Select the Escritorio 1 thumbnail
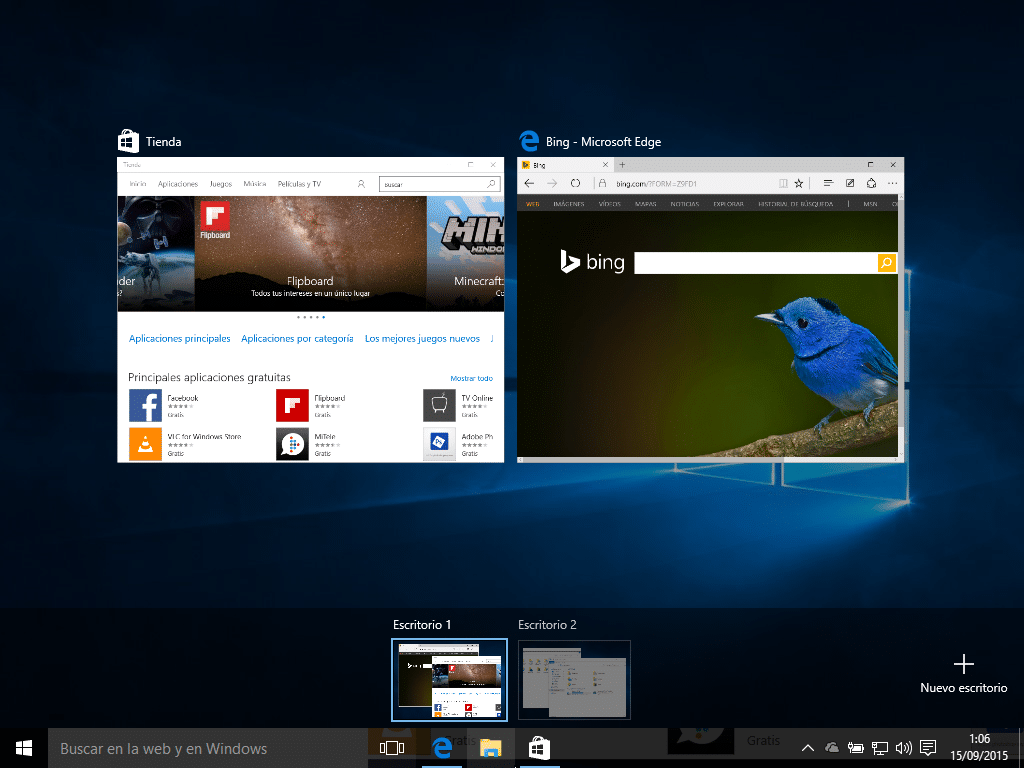This screenshot has height=768, width=1024. coord(449,680)
